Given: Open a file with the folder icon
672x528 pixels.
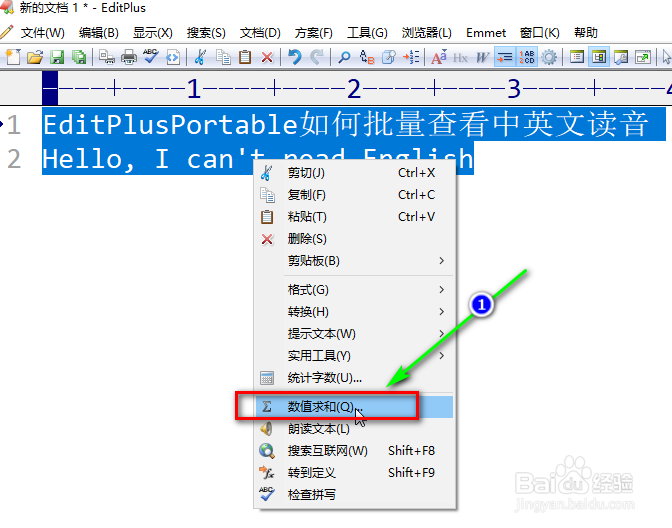Looking at the screenshot, I should coord(35,57).
